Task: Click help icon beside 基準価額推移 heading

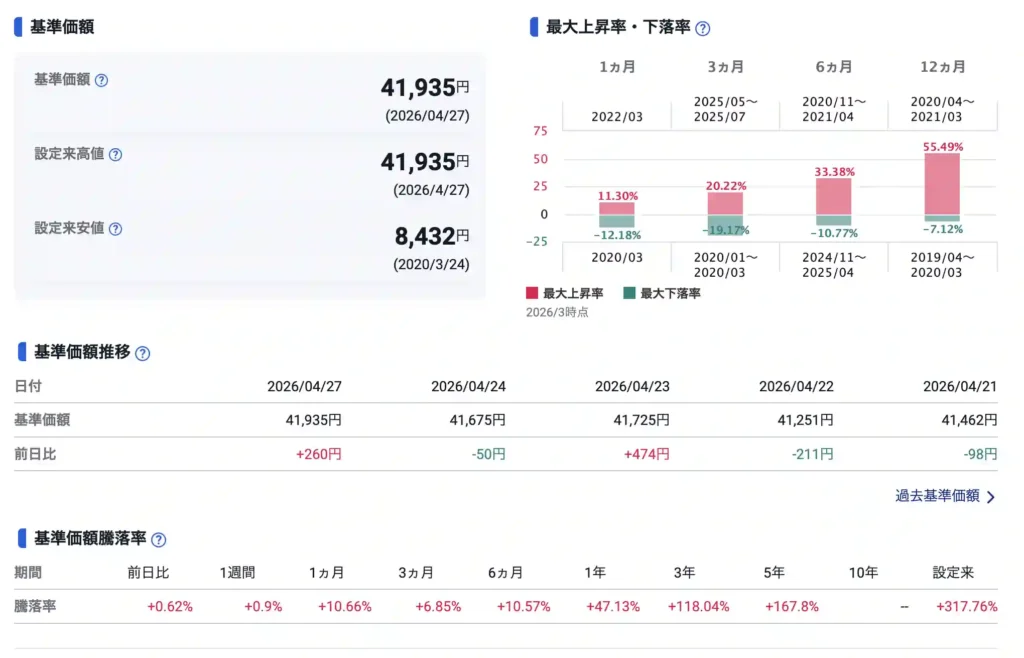Action: 142,353
